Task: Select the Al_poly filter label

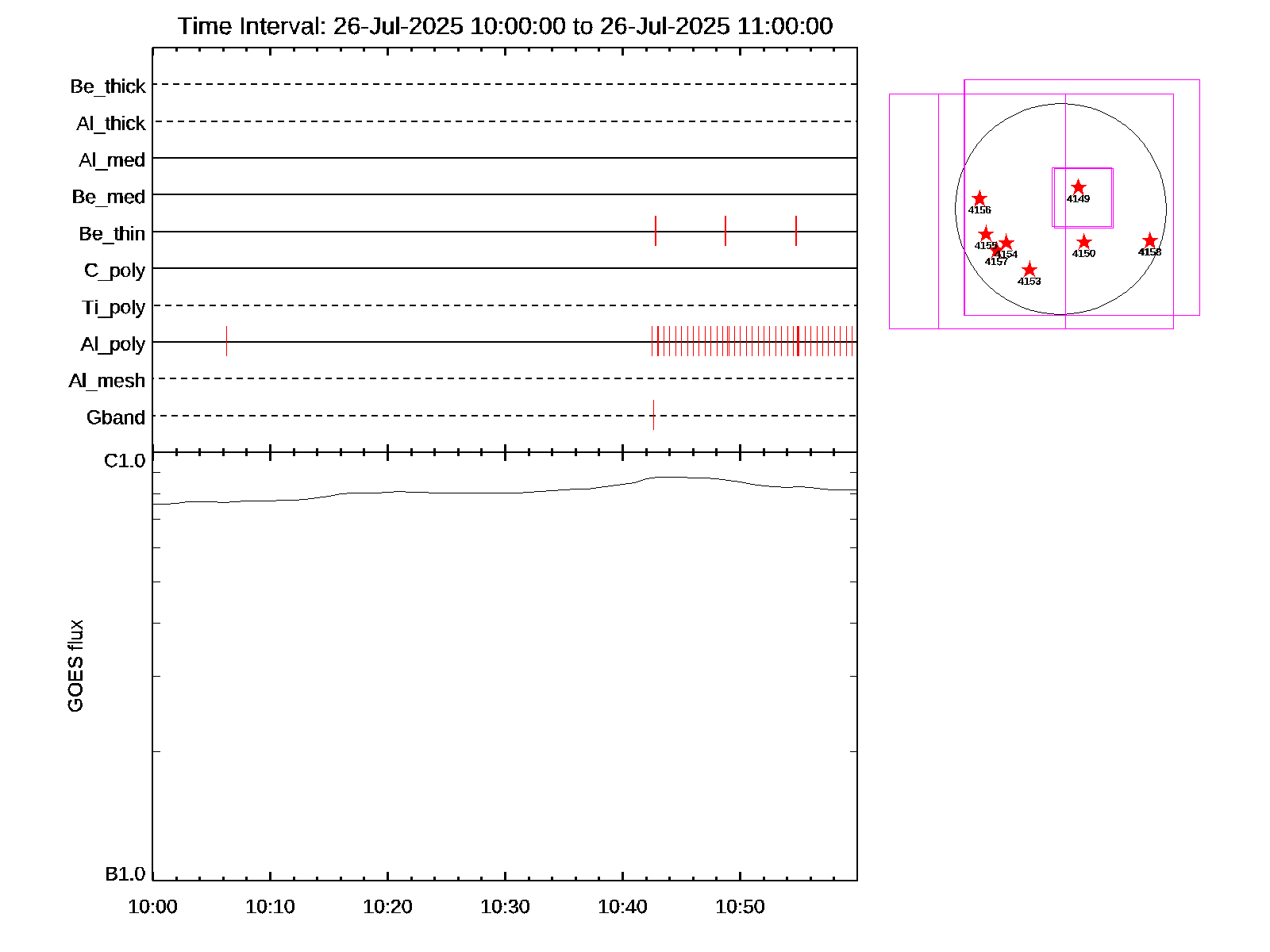Action: click(x=113, y=344)
